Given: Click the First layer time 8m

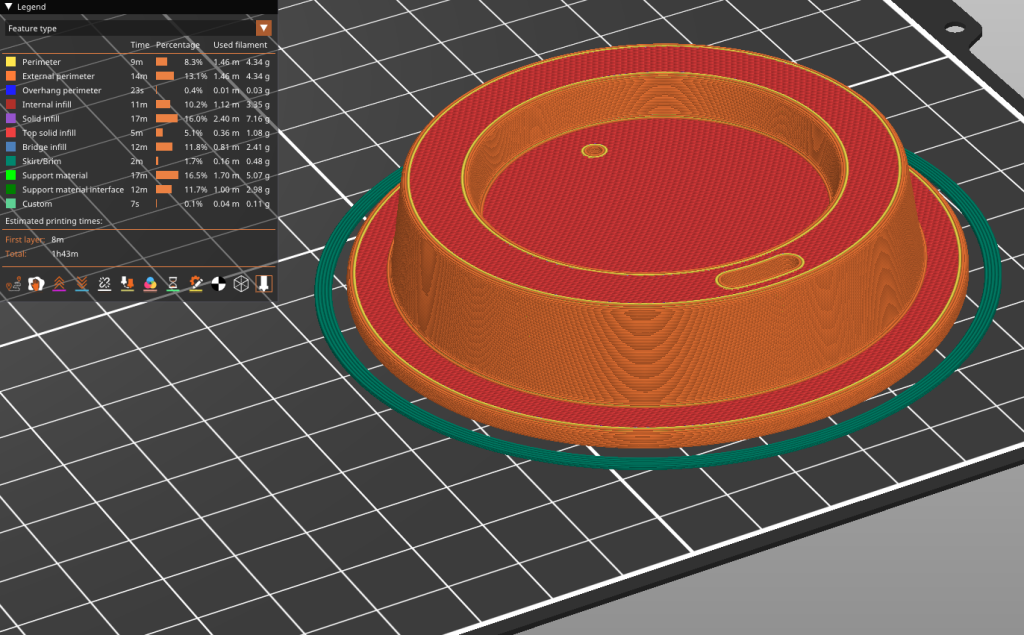Looking at the screenshot, I should (57, 240).
